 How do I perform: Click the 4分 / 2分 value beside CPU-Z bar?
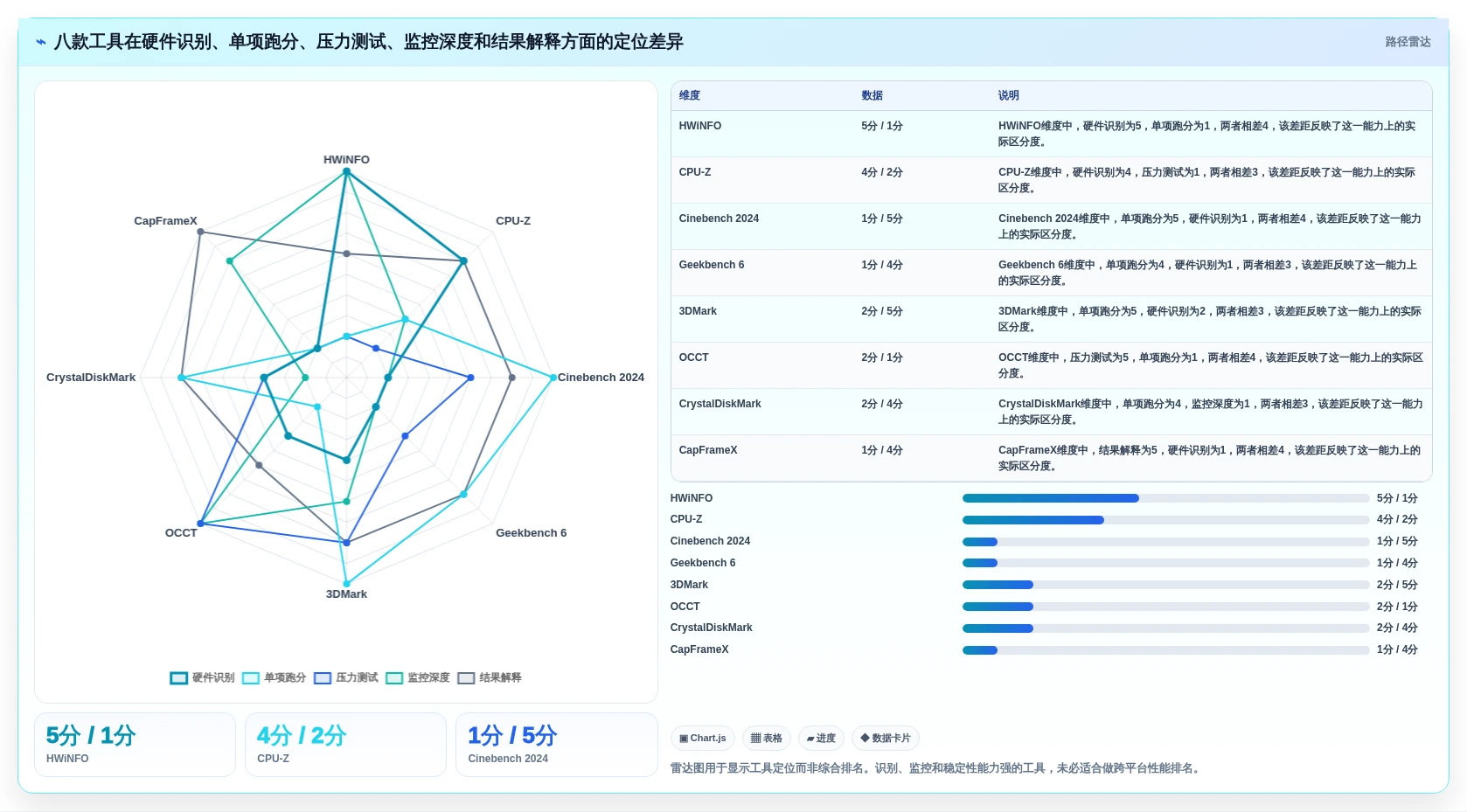[x=1397, y=520]
